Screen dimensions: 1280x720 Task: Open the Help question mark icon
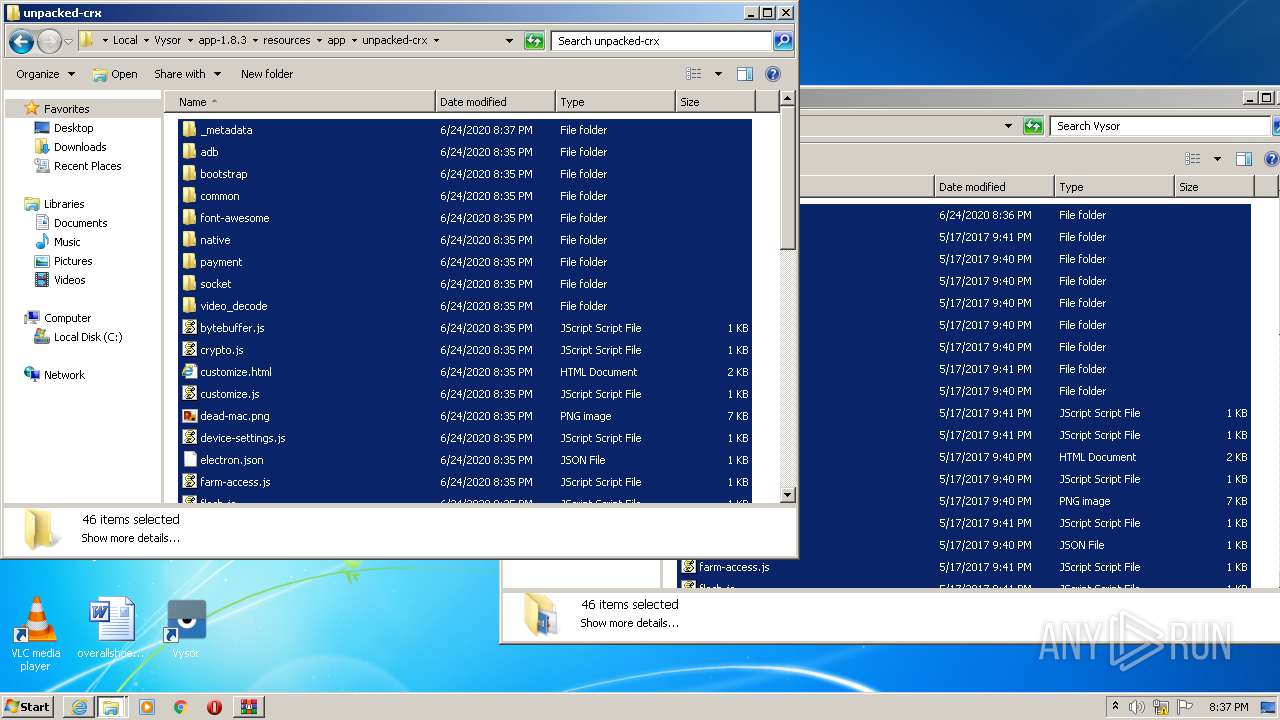click(772, 74)
